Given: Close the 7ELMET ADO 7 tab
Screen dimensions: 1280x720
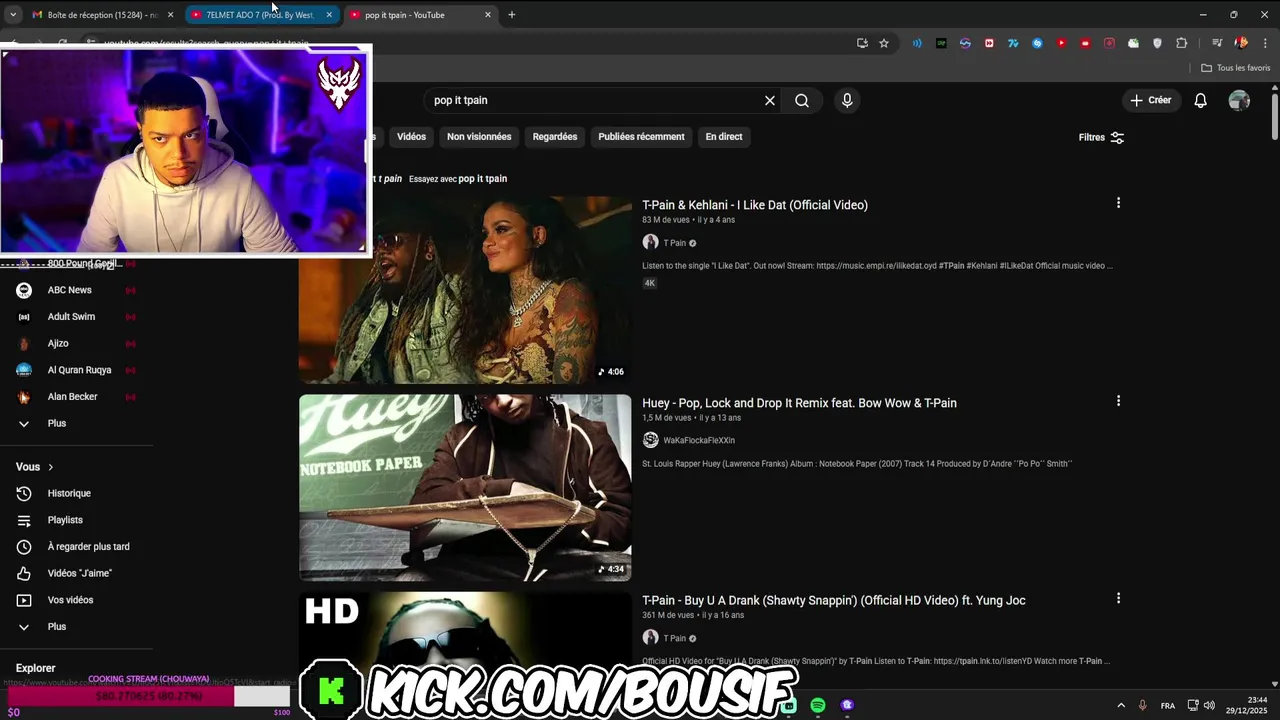Looking at the screenshot, I should pos(329,15).
